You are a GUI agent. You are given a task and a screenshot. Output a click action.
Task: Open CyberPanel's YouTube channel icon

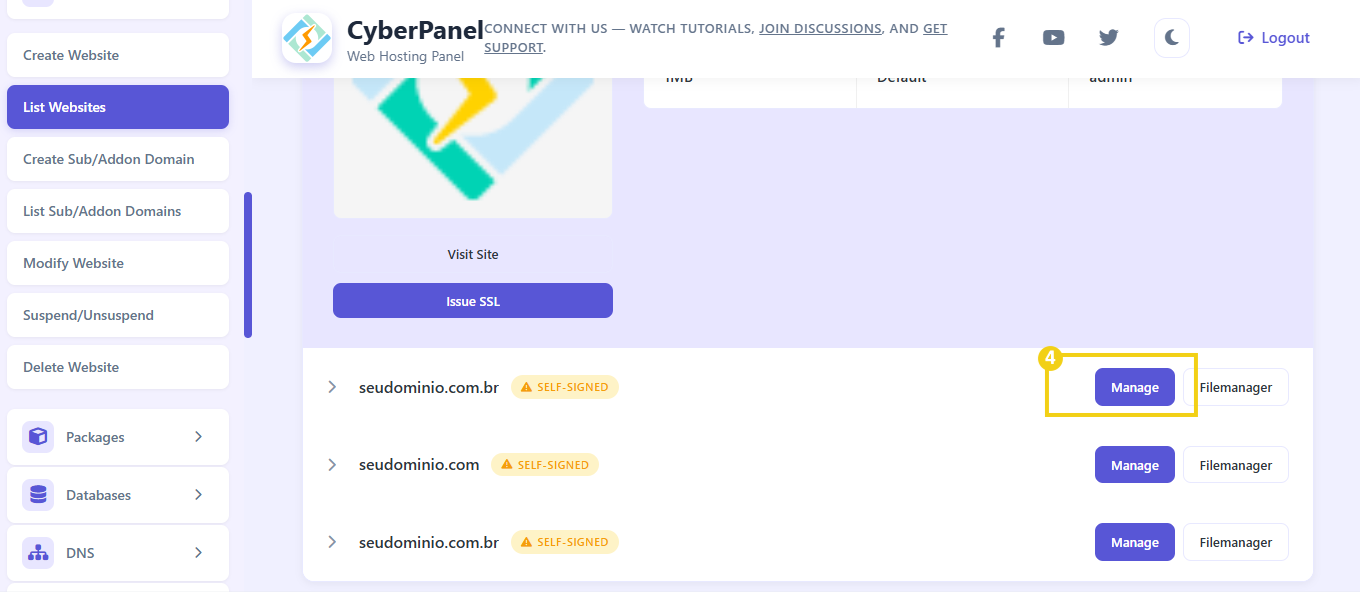click(x=1053, y=37)
